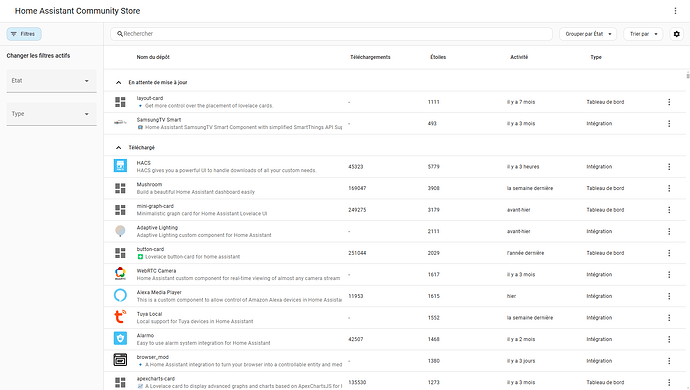The height and width of the screenshot is (390, 690).
Task: Open the État filter dropdown
Action: 51,81
